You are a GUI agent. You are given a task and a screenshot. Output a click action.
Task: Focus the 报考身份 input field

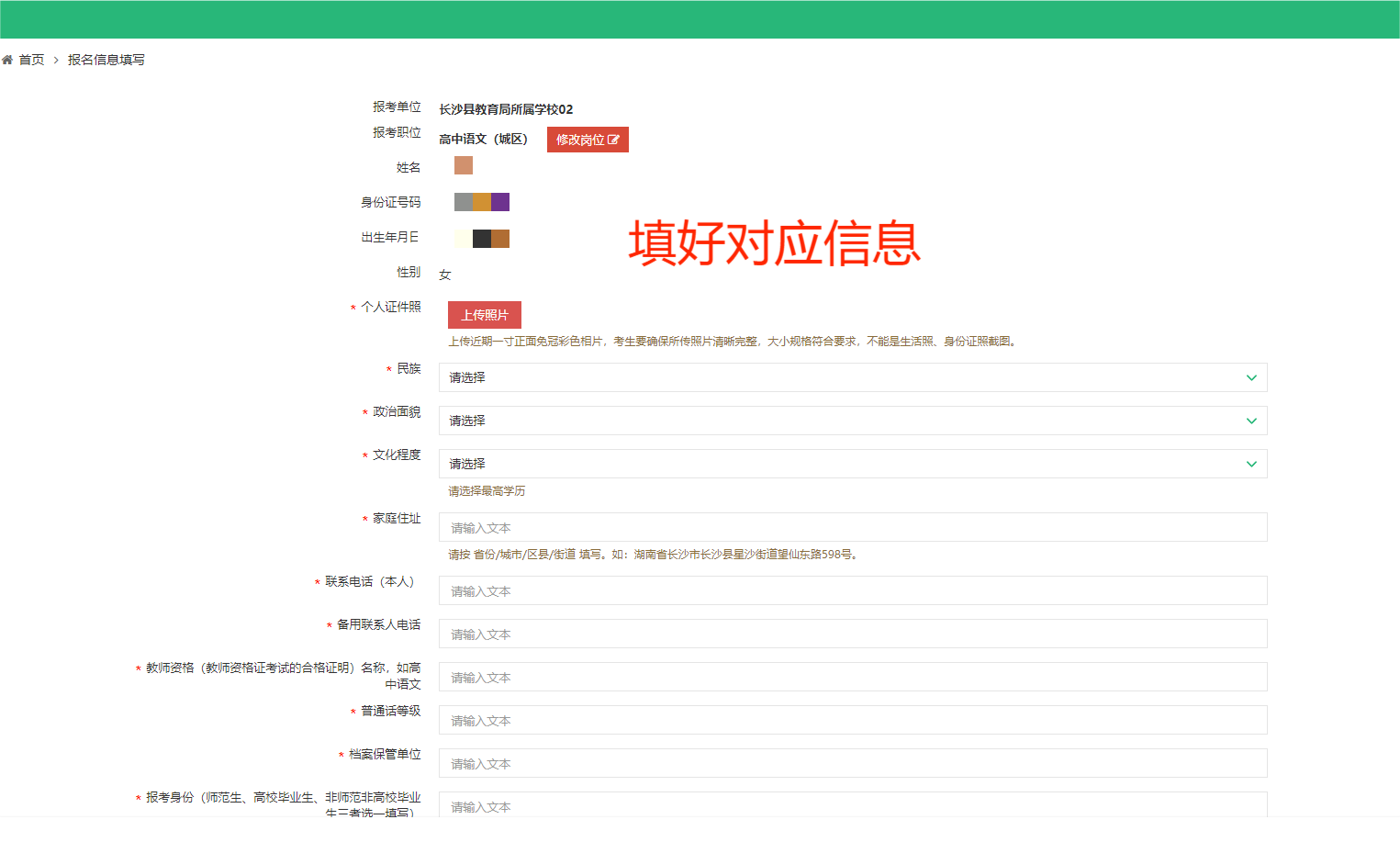tap(853, 804)
